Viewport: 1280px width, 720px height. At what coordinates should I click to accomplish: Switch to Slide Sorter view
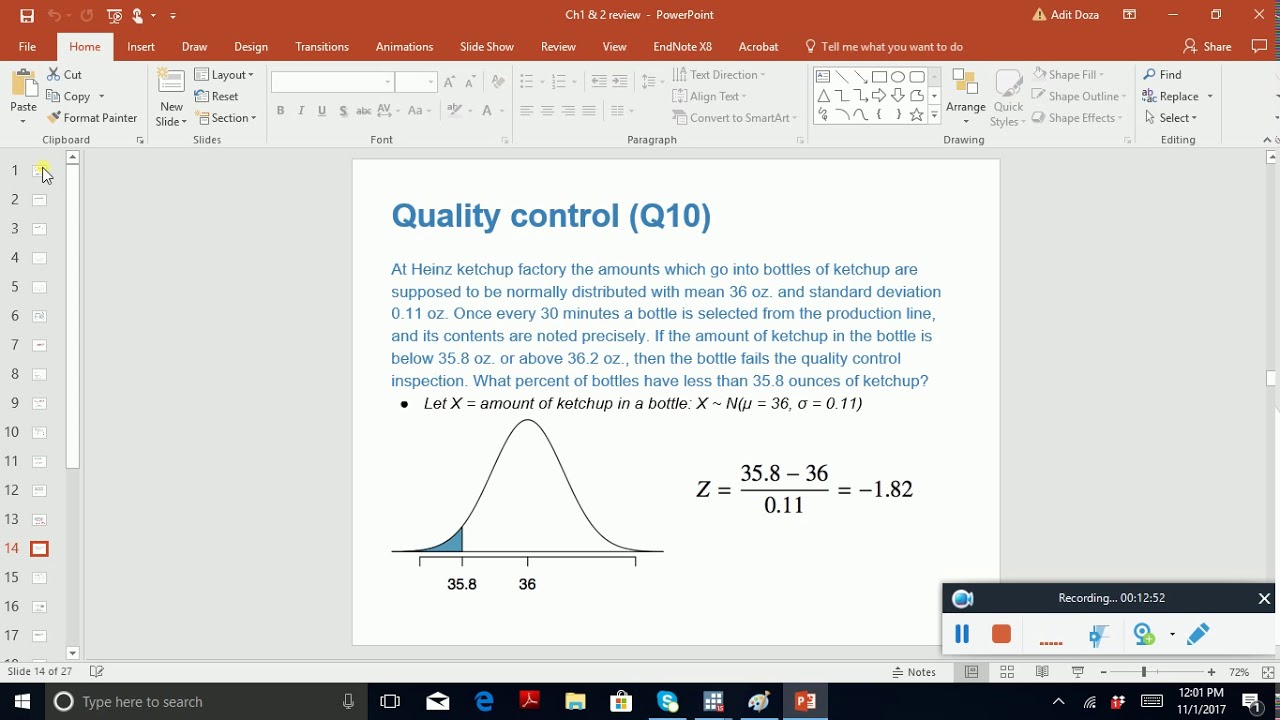pos(1007,672)
